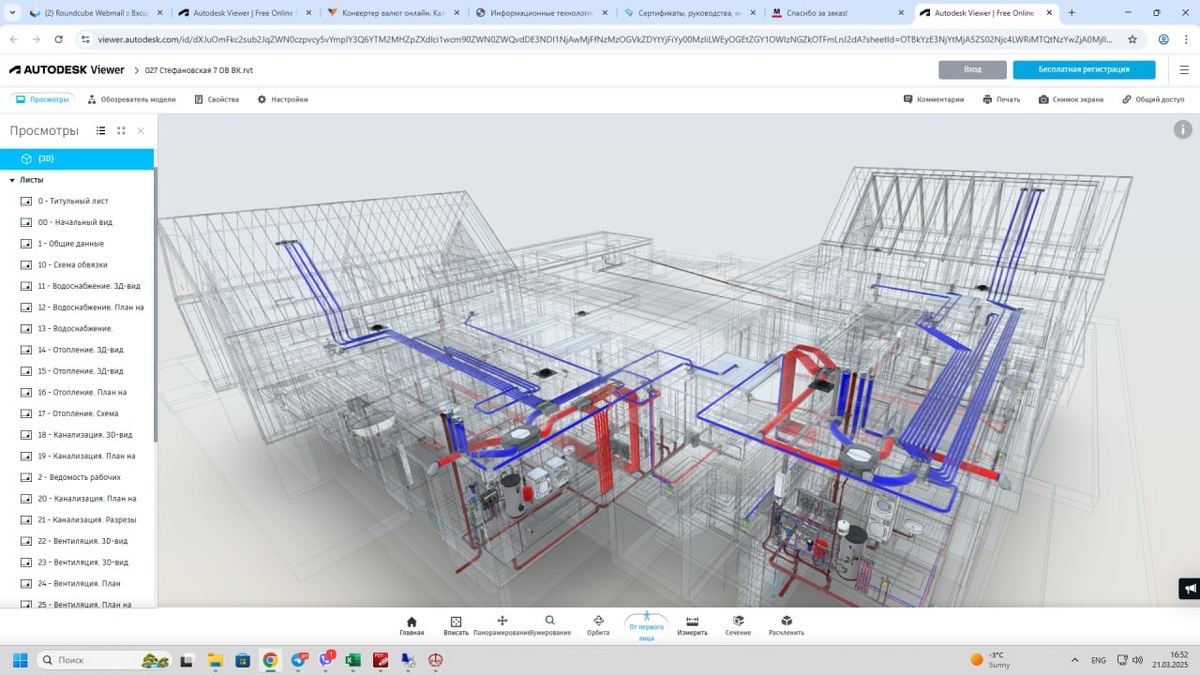Select the {3D} view entry
This screenshot has height=675, width=1200.
[77, 159]
